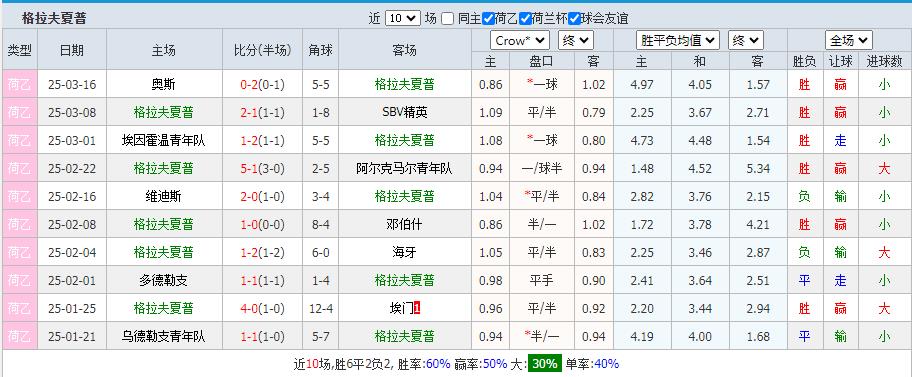Click away team 海牙
Screen dimensions: 912x377
(404, 252)
